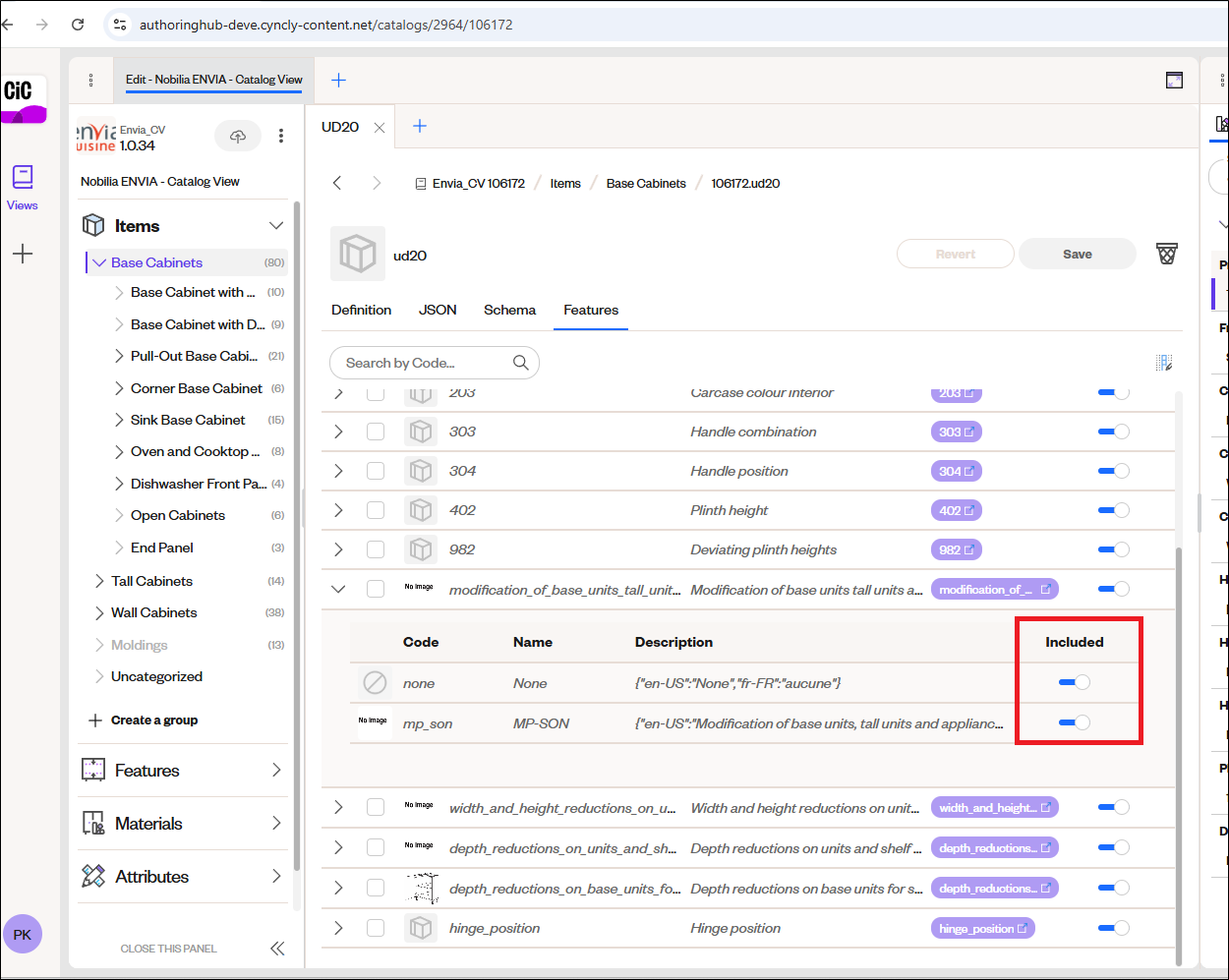
Task: Click the Items cube icon in sidebar
Action: tap(93, 225)
